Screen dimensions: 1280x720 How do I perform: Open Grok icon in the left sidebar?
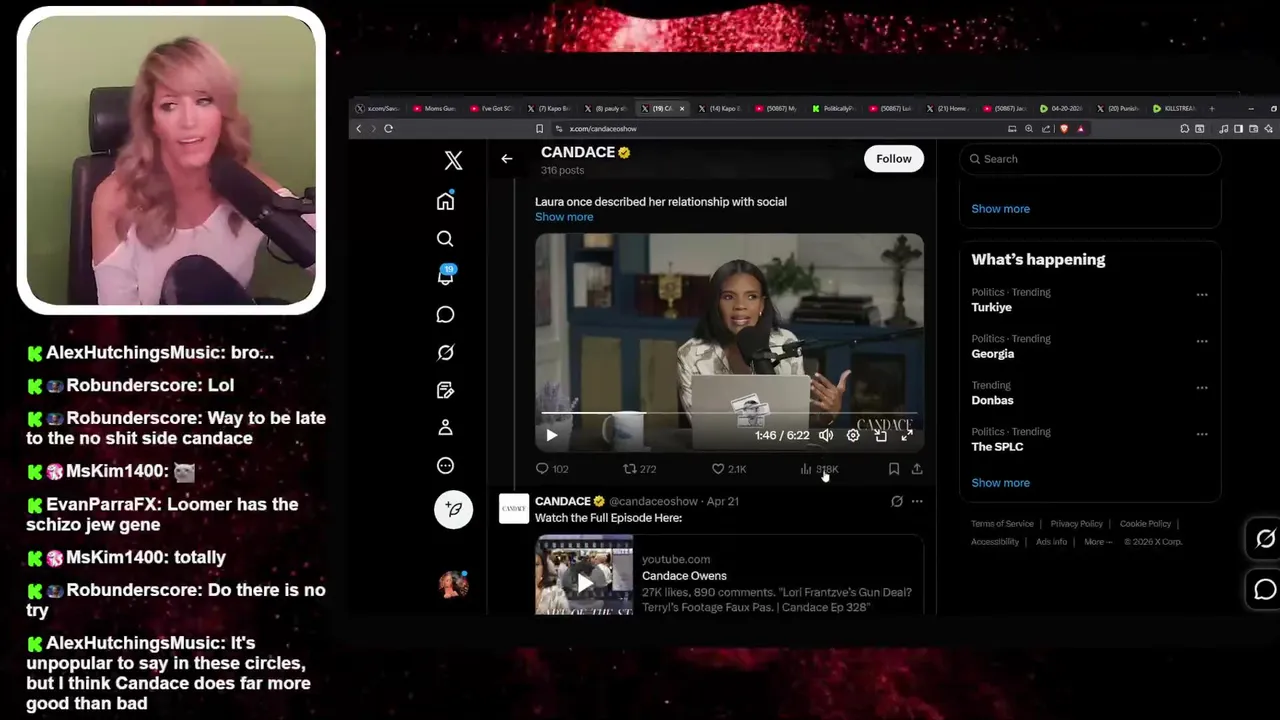[445, 352]
